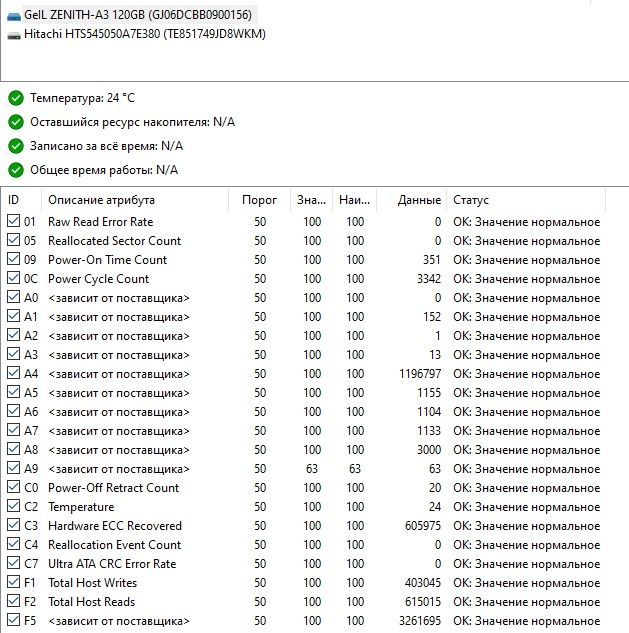Select the Temperature attribute row text
The width and height of the screenshot is (629, 633).
click(x=81, y=507)
